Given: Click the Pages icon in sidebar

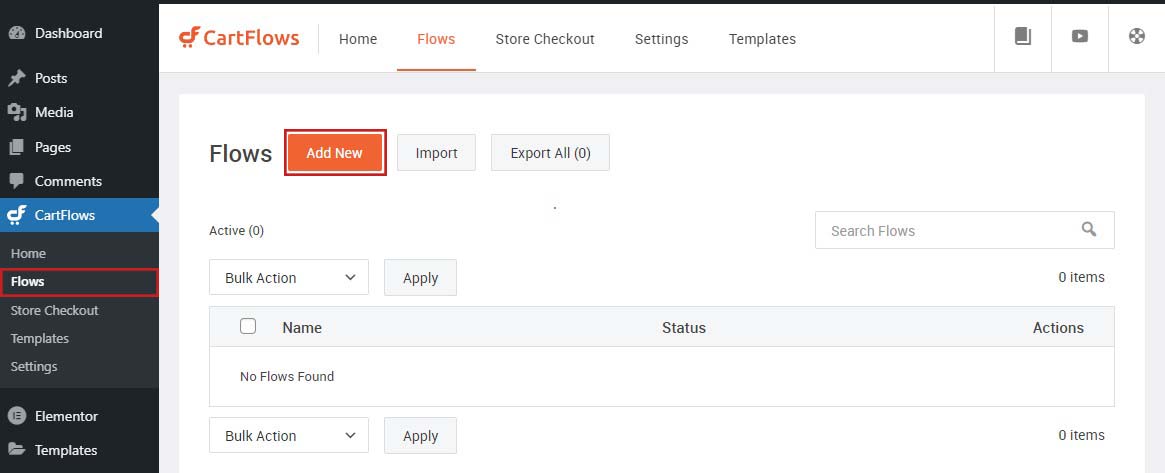Looking at the screenshot, I should pos(16,147).
